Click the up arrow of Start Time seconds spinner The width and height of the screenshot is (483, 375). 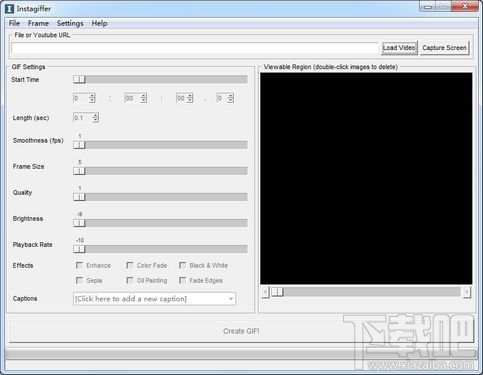tap(190, 96)
